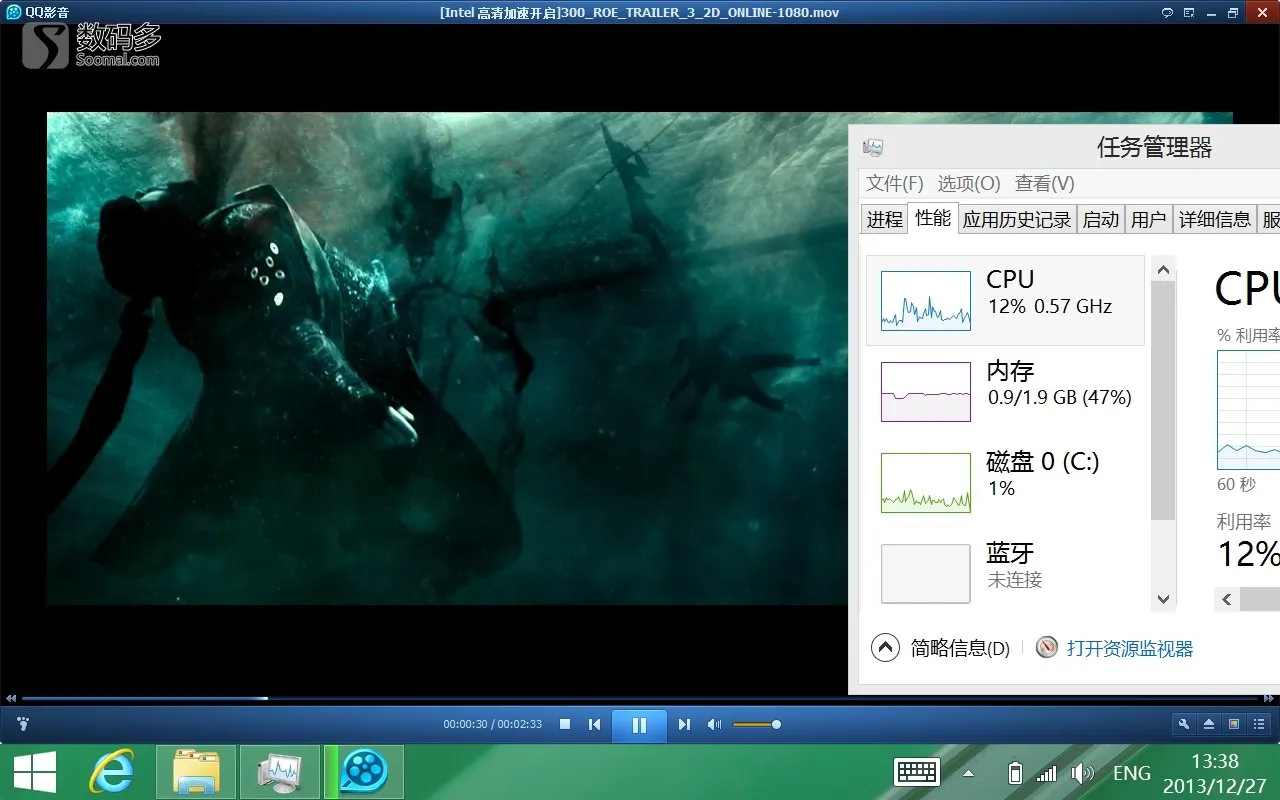Click the ENG input language indicator
Screen dimensions: 1280x800
[1132, 773]
